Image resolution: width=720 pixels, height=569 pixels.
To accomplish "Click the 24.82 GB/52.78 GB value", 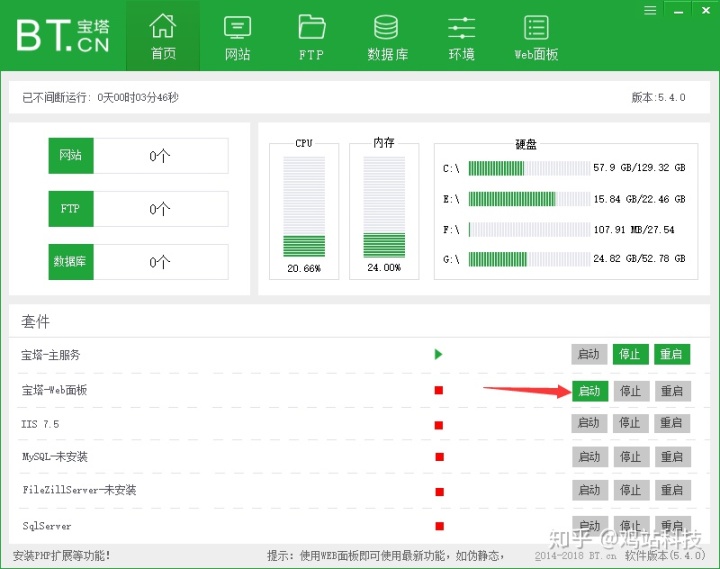I will click(x=639, y=259).
